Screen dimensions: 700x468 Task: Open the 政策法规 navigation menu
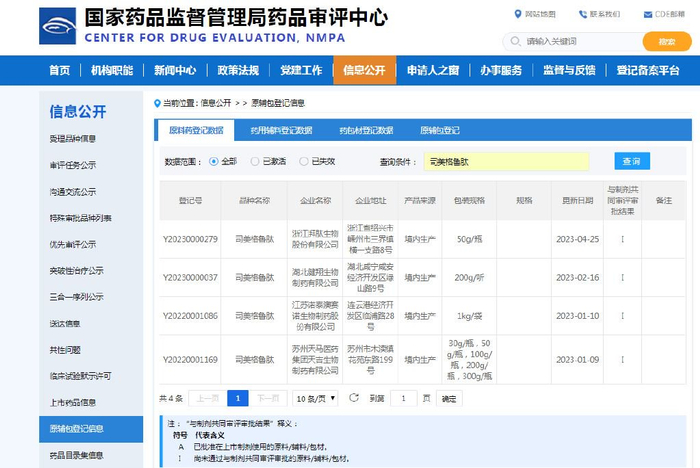pyautogui.click(x=237, y=70)
